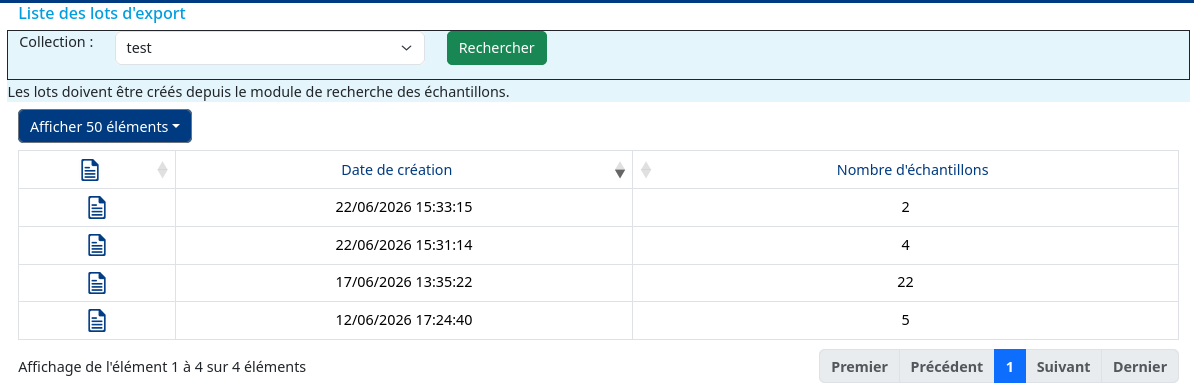
Task: Go to the Dernier page
Action: tap(1140, 366)
